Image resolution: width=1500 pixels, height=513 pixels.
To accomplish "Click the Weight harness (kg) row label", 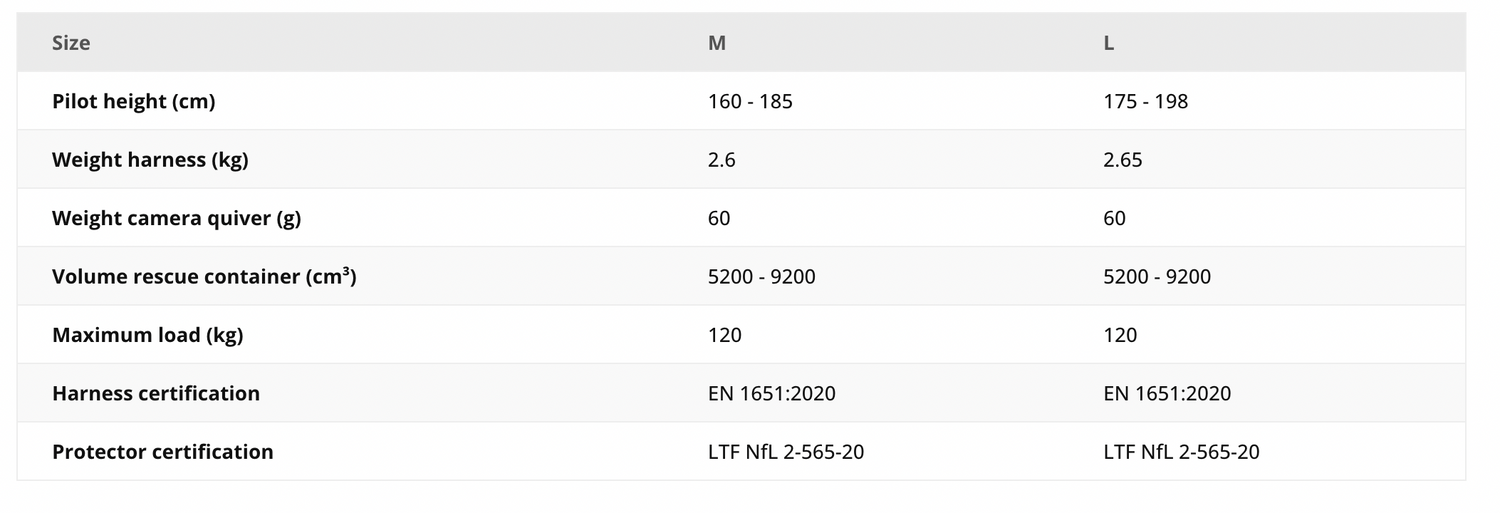I will 150,160.
